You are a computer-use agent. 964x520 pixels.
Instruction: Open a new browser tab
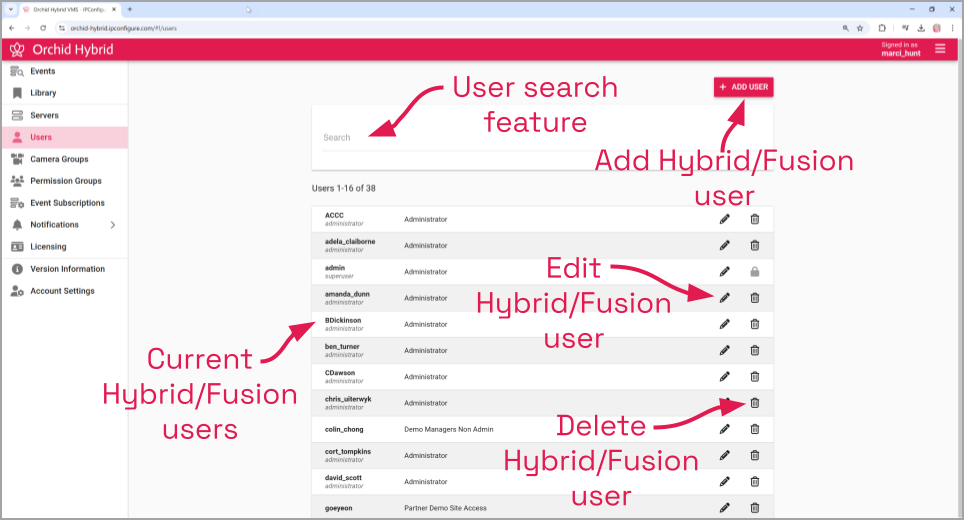point(130,10)
